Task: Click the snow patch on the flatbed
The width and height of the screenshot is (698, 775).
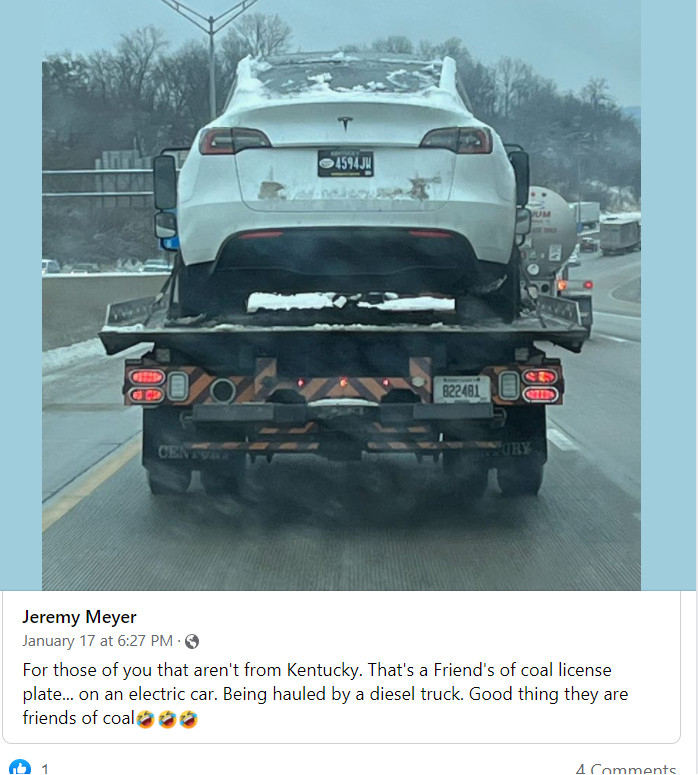Action: pos(350,302)
